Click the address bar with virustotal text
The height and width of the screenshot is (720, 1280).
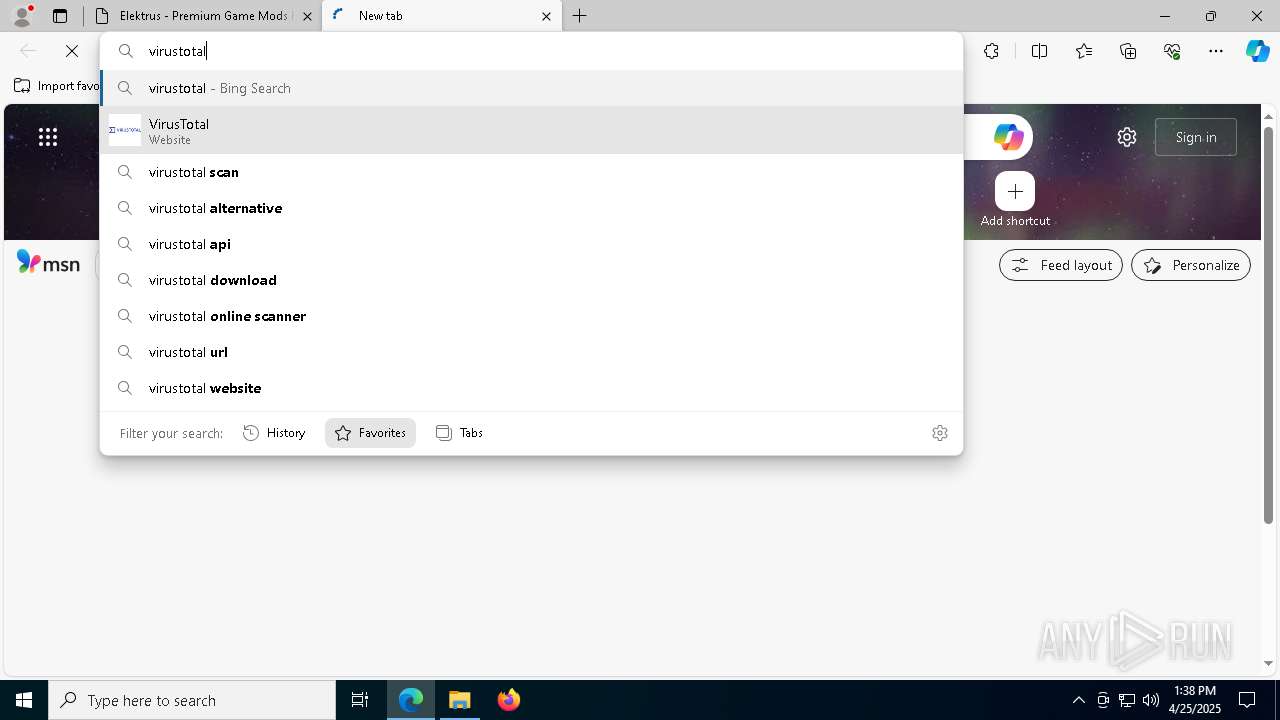tap(531, 51)
